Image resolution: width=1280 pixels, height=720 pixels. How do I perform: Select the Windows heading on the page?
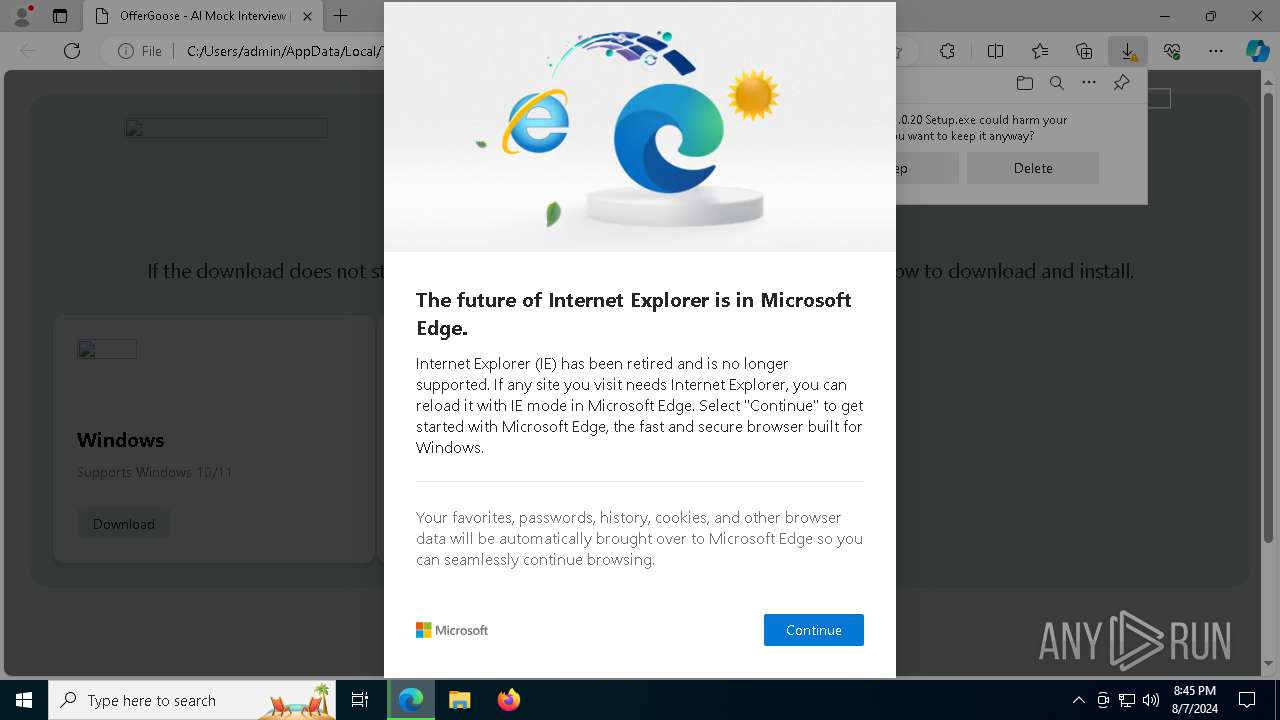pyautogui.click(x=121, y=440)
